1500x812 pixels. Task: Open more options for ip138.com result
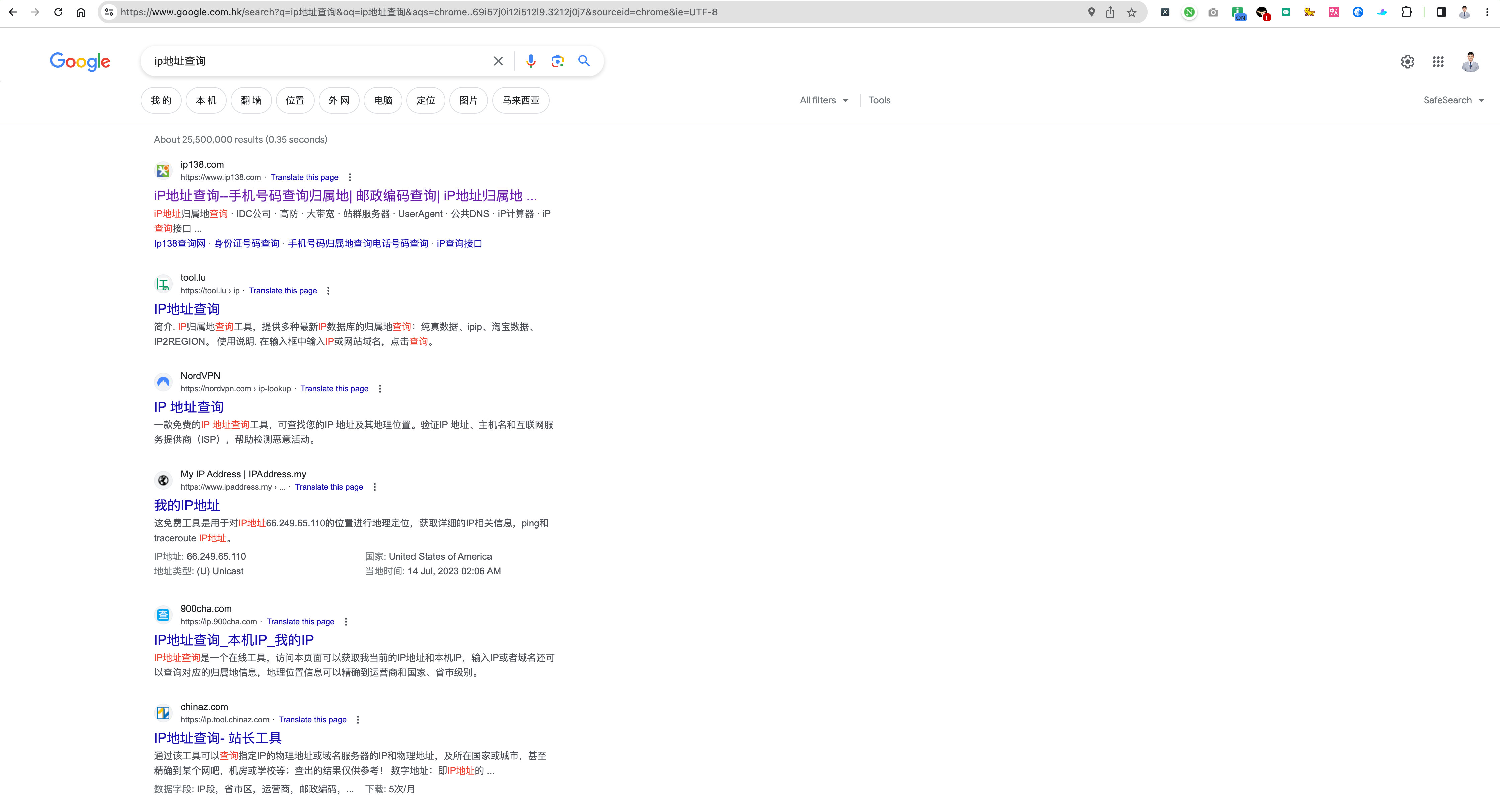[x=349, y=177]
